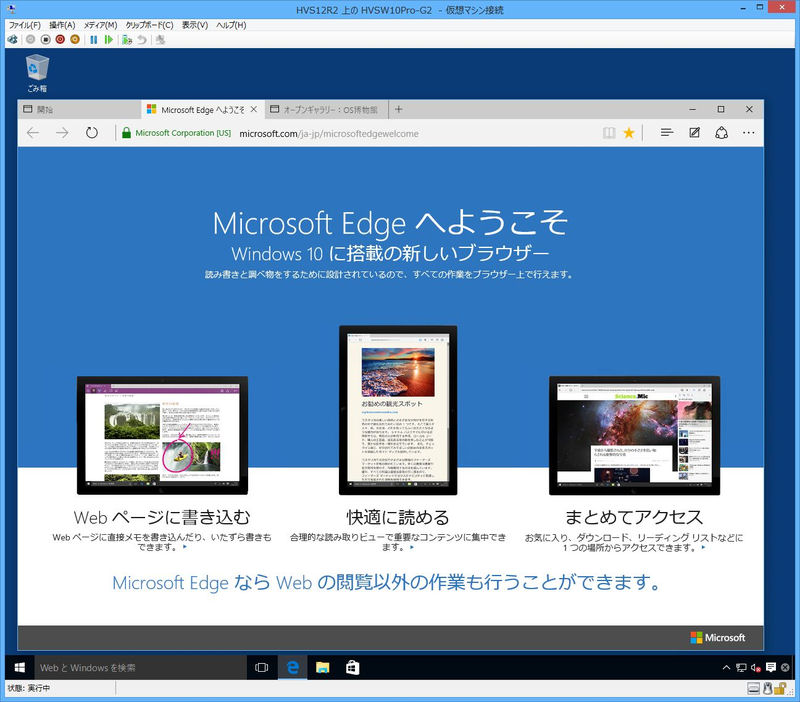
Task: Switch to the 開始 tab in Edge
Action: click(x=79, y=109)
